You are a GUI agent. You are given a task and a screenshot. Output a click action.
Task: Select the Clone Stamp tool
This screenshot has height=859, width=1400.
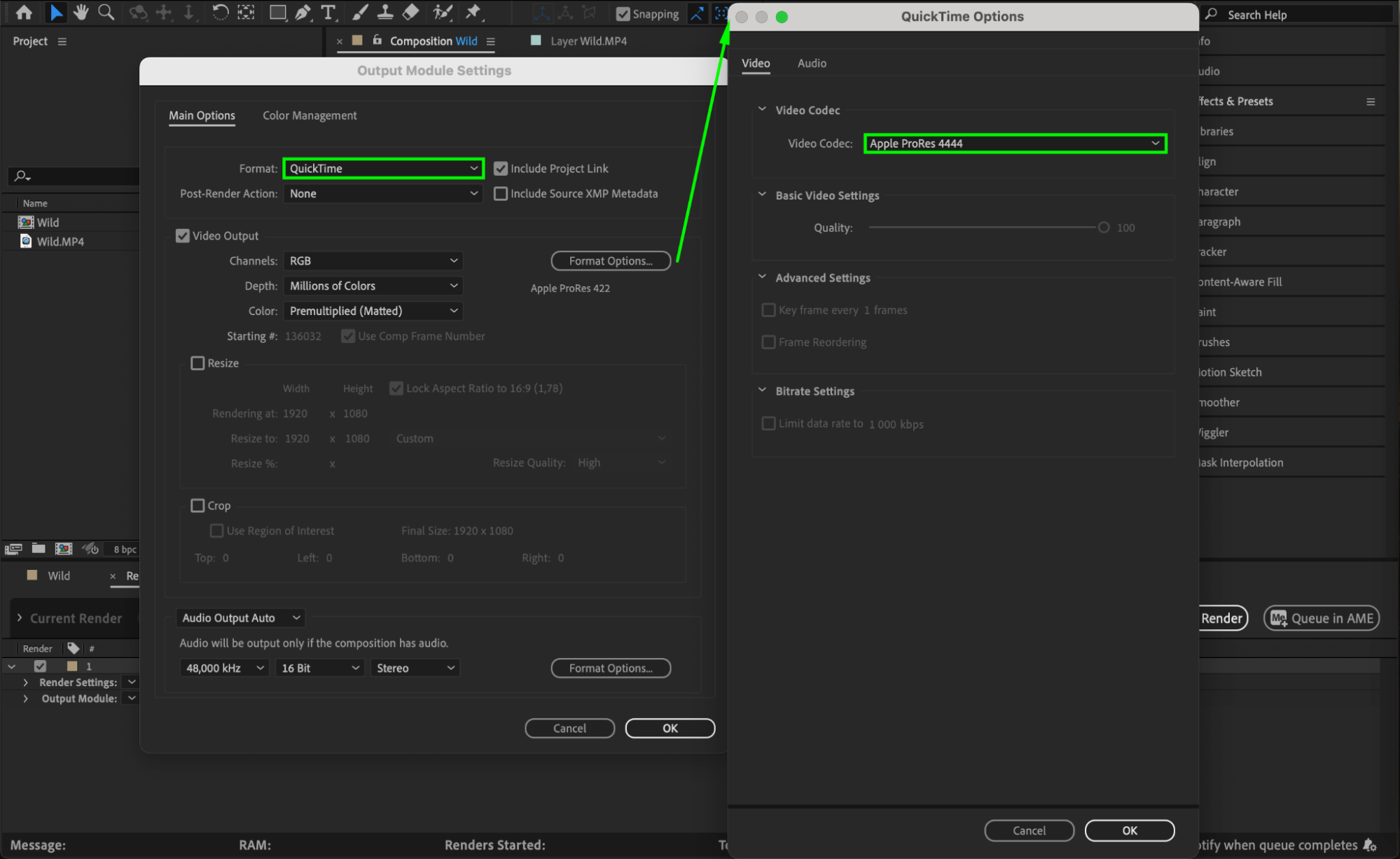pyautogui.click(x=384, y=13)
